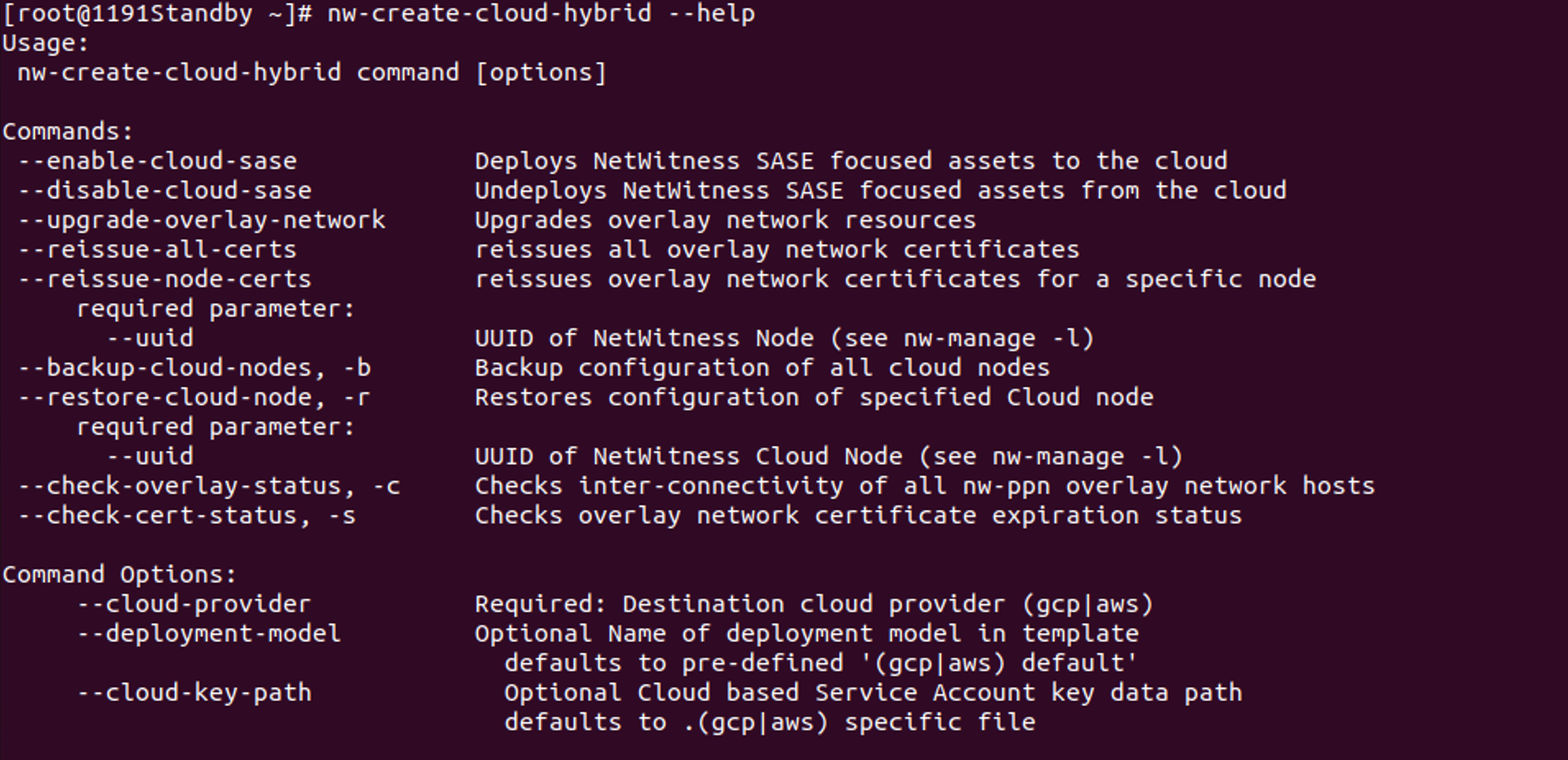Click the --check-overlay-status, -c option
The image size is (1568, 760).
(x=209, y=486)
